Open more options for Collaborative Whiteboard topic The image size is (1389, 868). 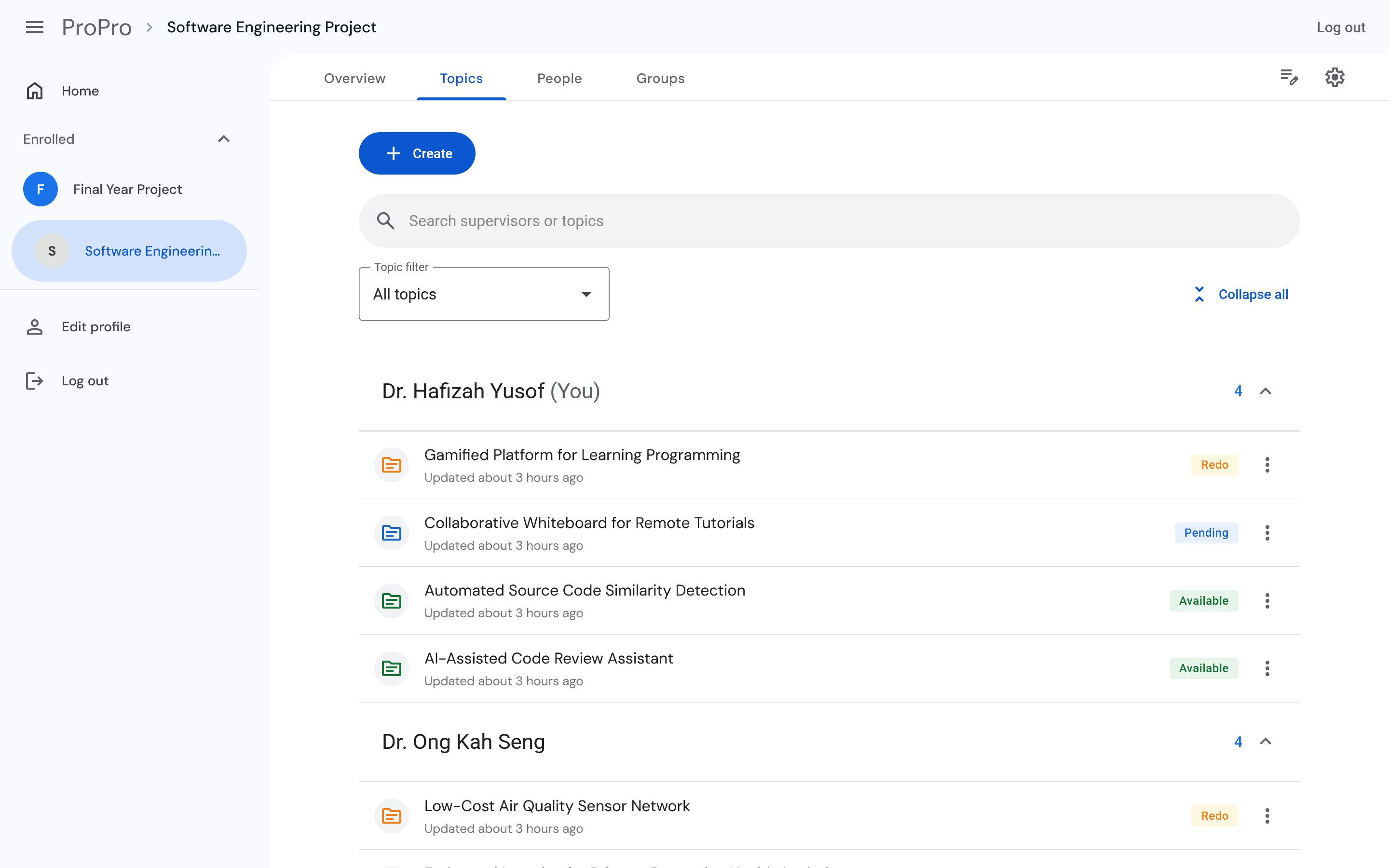(1267, 533)
